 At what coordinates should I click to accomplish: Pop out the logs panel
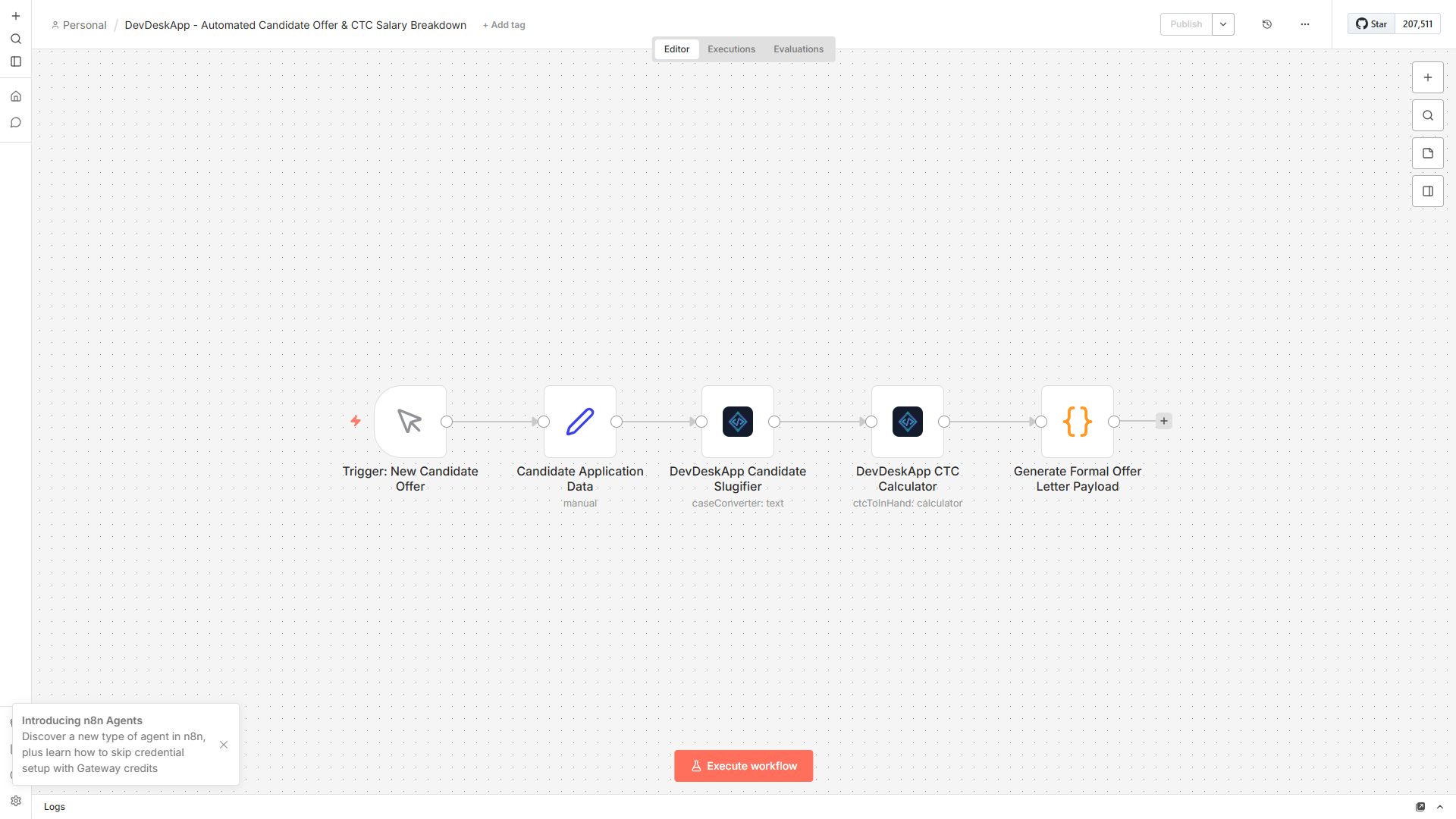pos(1420,807)
